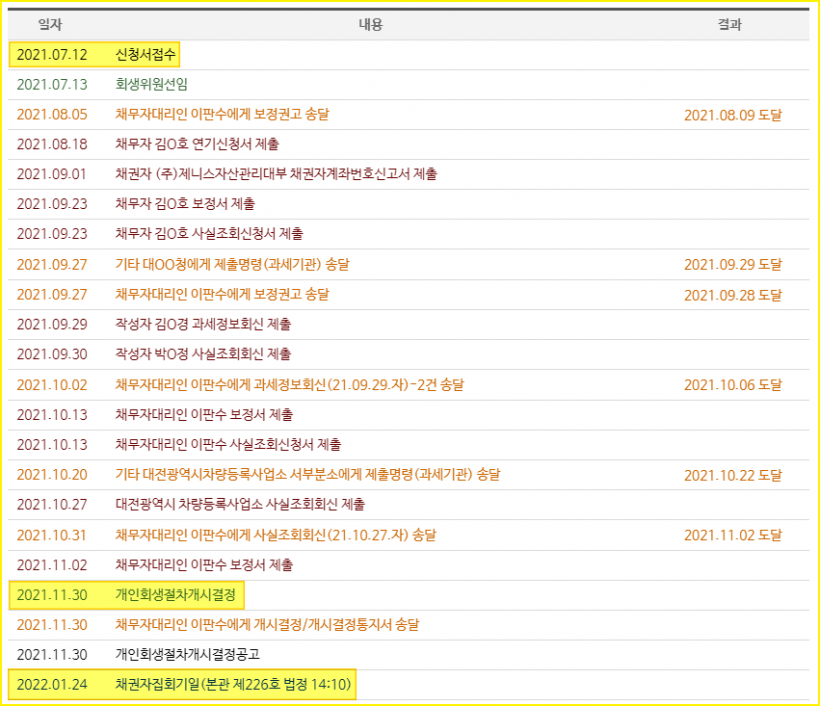Select 채권자집회기일 본관 제226호 법정 entry
820x706 pixels.
click(x=233, y=685)
